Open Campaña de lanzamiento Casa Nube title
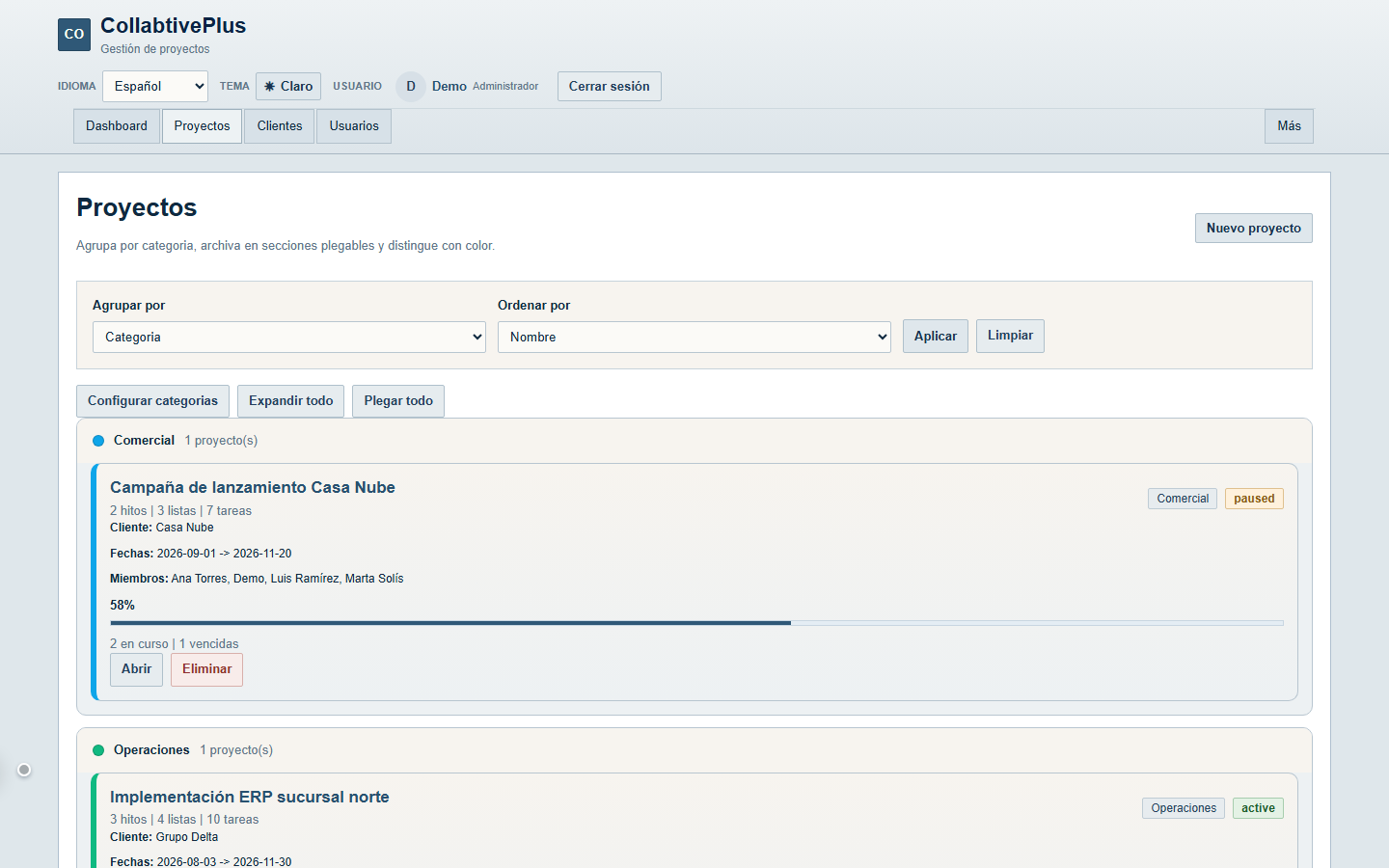This screenshot has height=868, width=1389. [253, 487]
